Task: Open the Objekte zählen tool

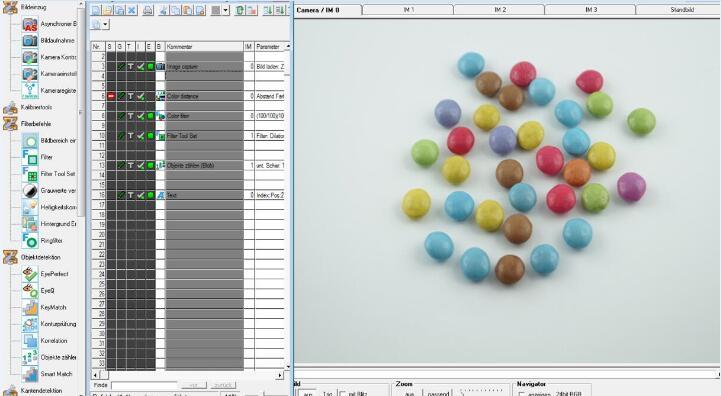Action: 30,357
